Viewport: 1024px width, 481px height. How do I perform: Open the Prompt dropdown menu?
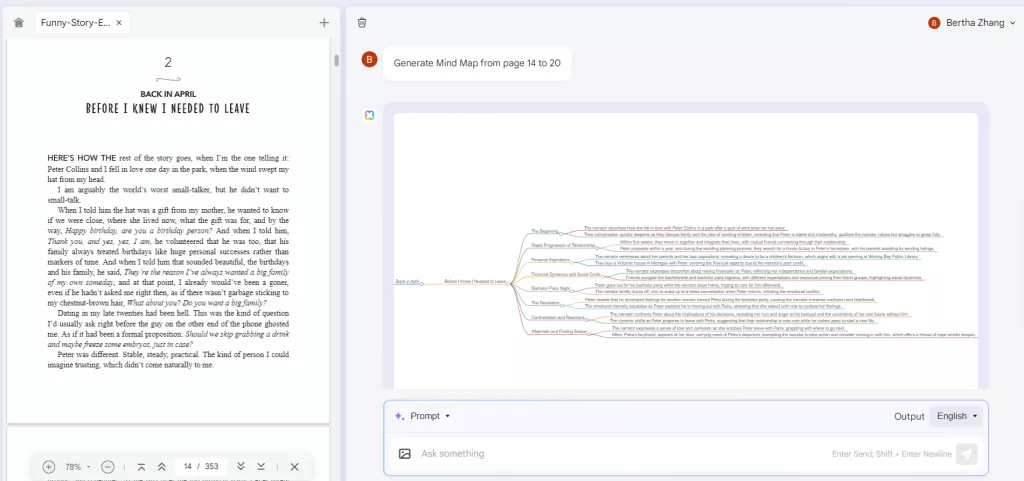point(423,416)
